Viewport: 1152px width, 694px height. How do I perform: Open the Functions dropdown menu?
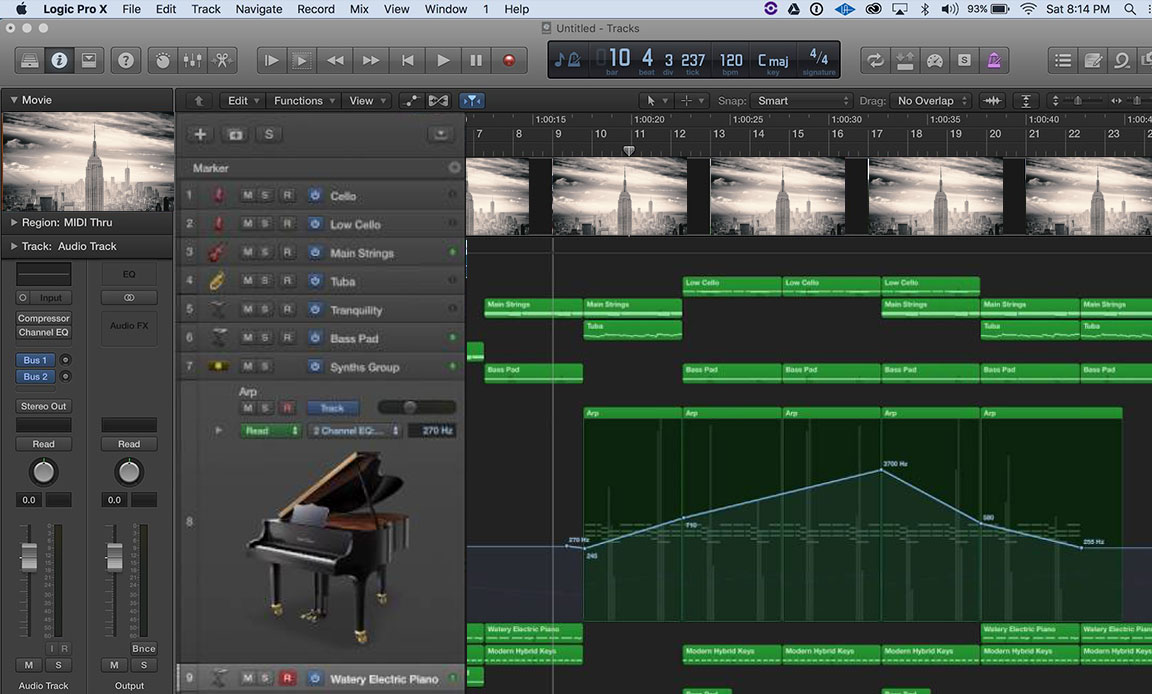(304, 101)
